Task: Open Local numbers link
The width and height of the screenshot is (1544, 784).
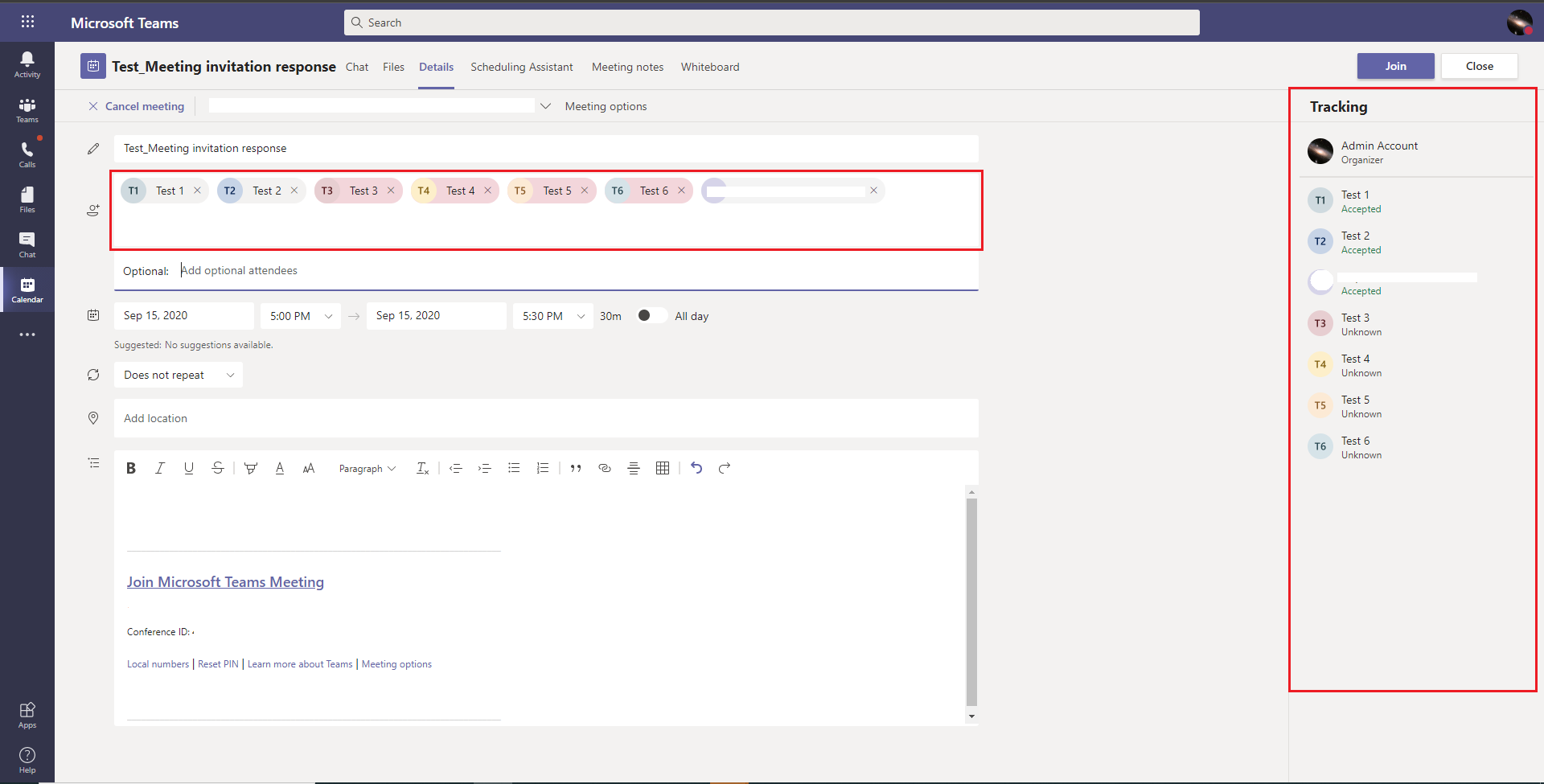Action: click(158, 664)
